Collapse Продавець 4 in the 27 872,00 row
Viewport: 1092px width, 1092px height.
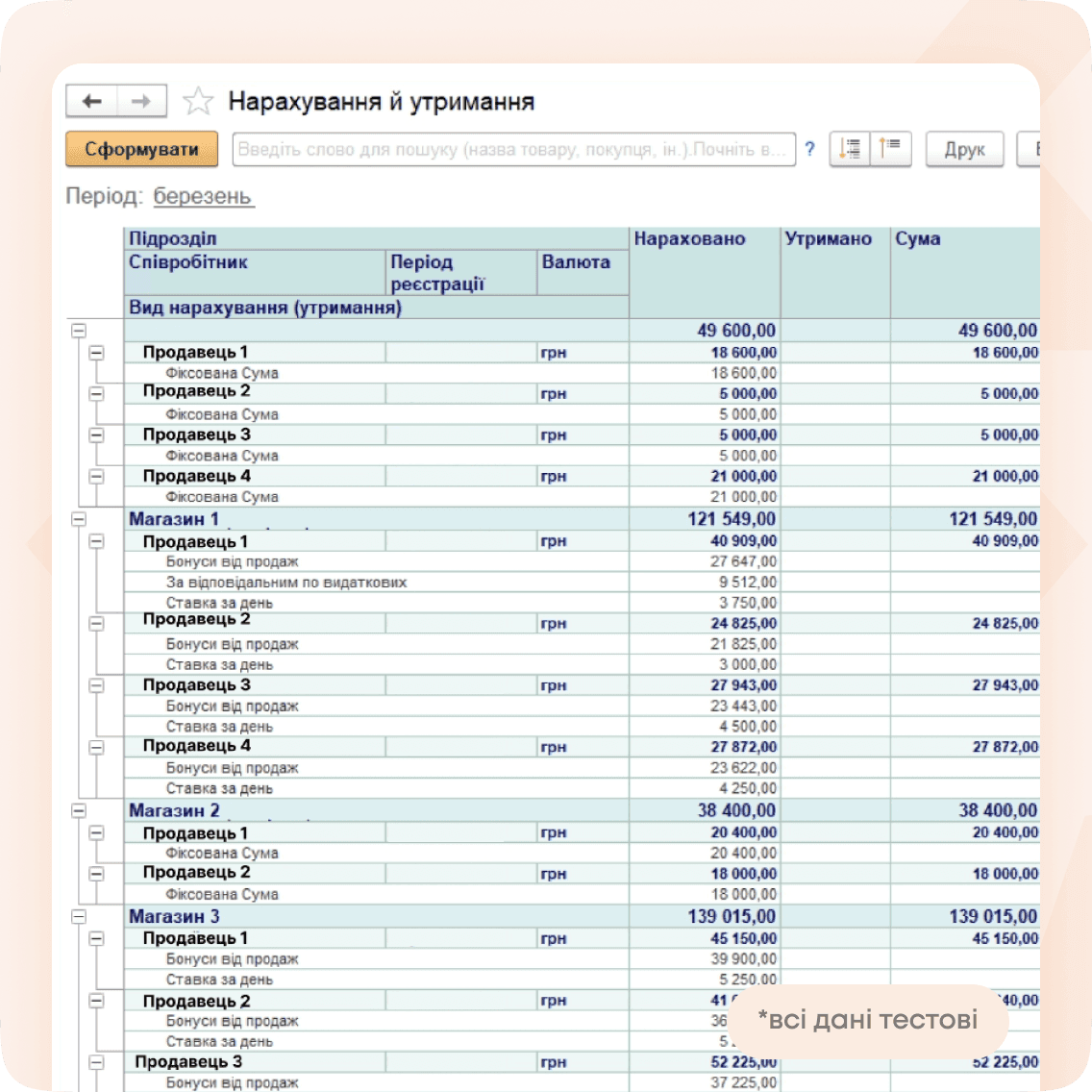tap(97, 747)
